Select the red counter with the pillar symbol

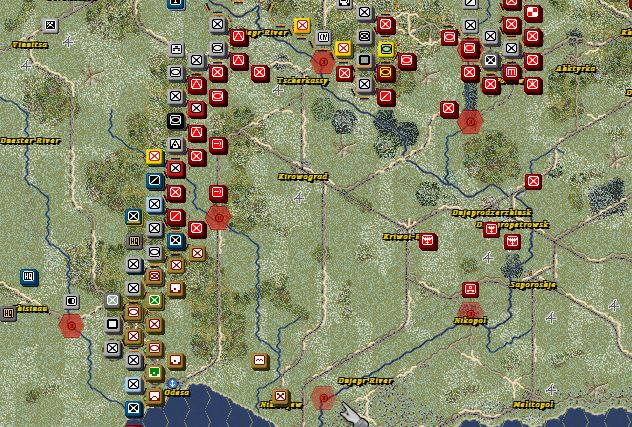click(511, 73)
